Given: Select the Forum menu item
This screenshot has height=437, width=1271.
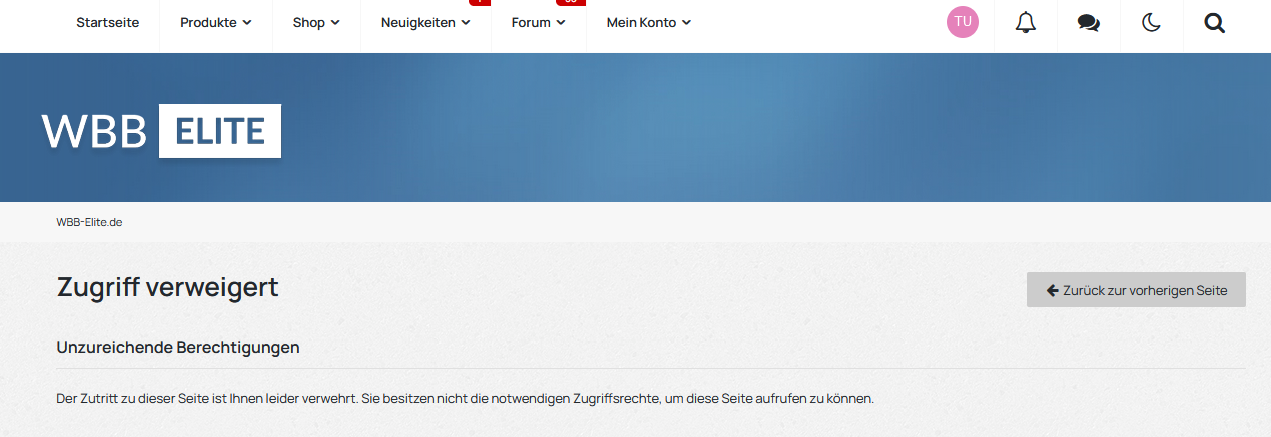Looking at the screenshot, I should coord(531,22).
